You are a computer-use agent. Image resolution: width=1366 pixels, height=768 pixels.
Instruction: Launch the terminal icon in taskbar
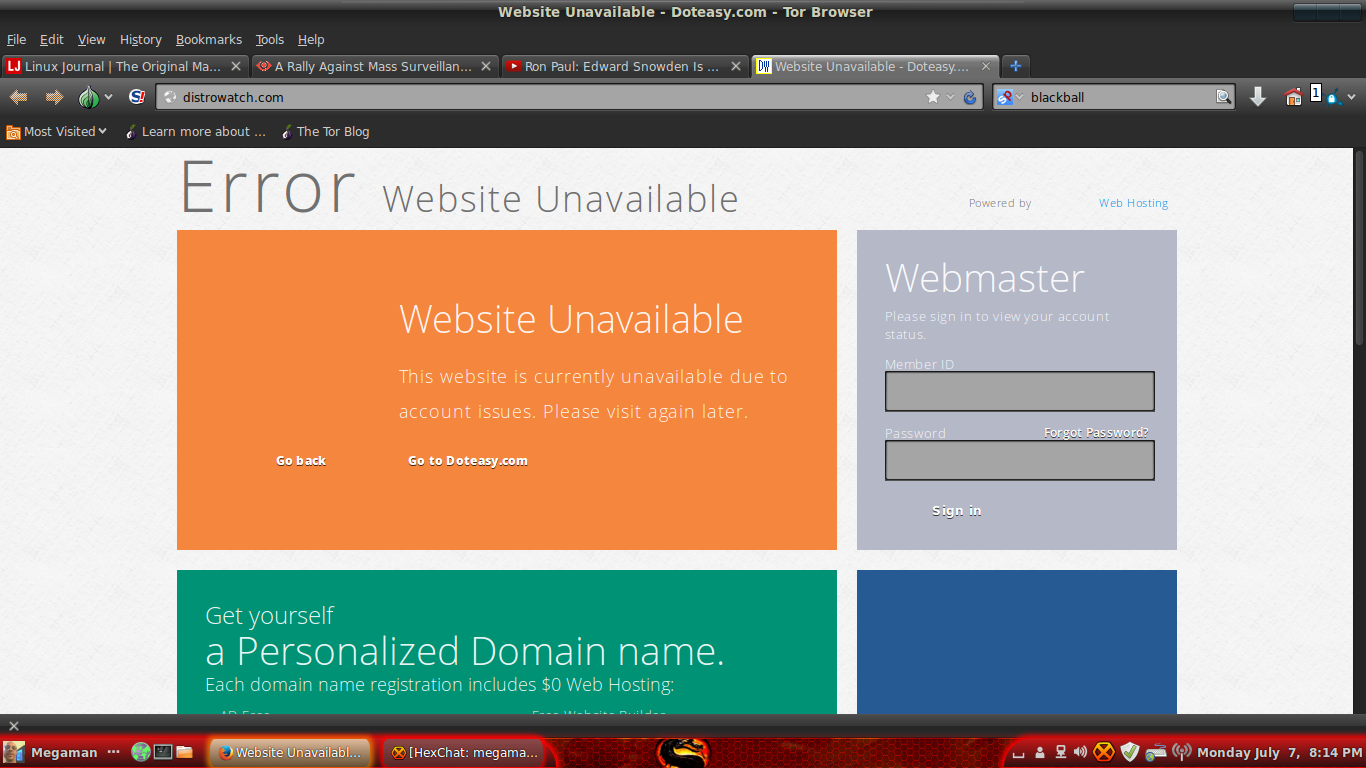tap(162, 752)
